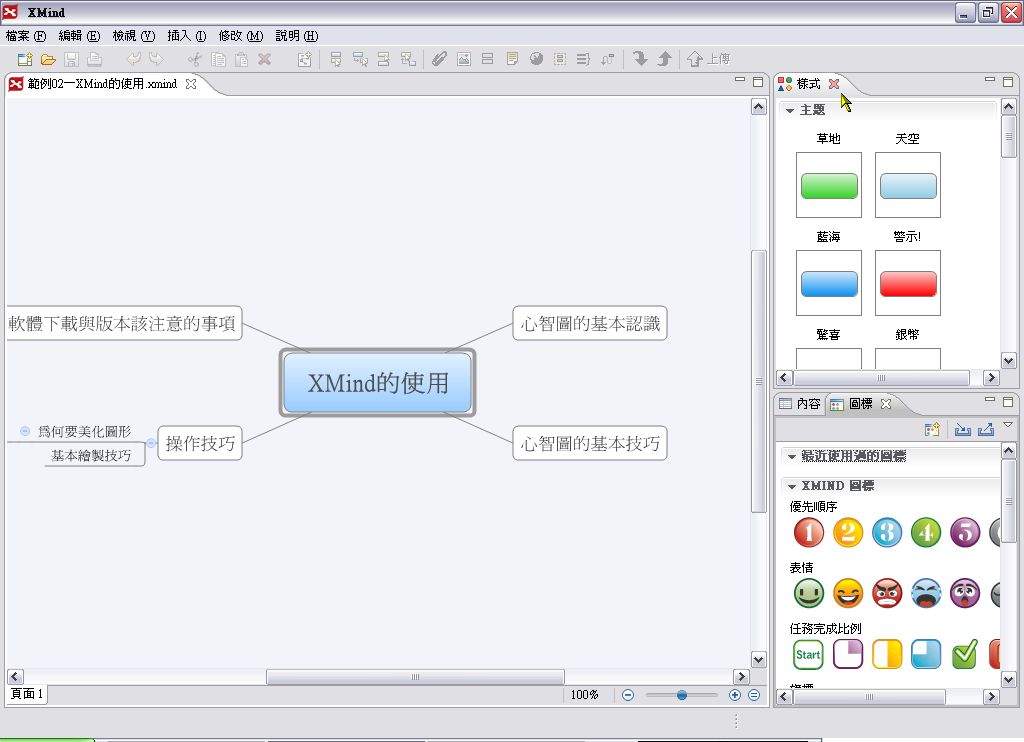This screenshot has height=742, width=1024.
Task: Open the 說明 menu
Action: coord(296,36)
